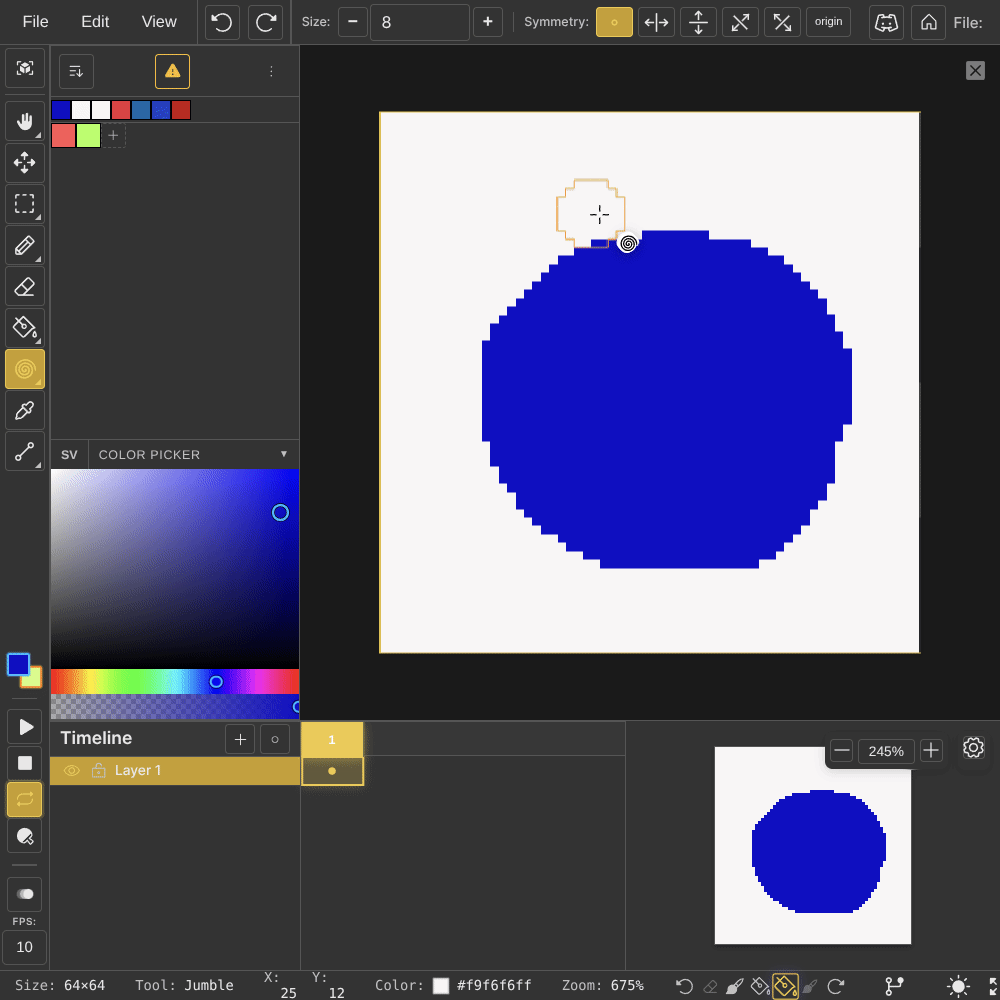1000x1000 pixels.
Task: Add a new layer with Timeline plus
Action: (240, 739)
